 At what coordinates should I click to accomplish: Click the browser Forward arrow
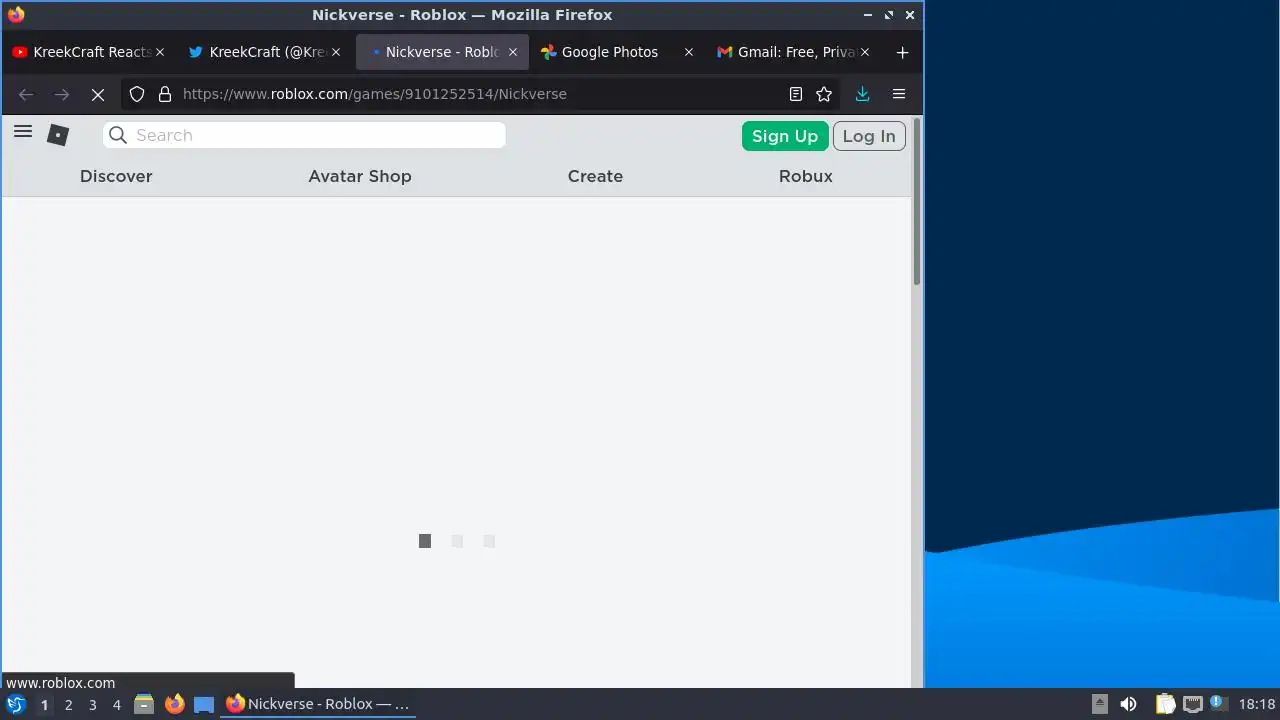coord(62,94)
